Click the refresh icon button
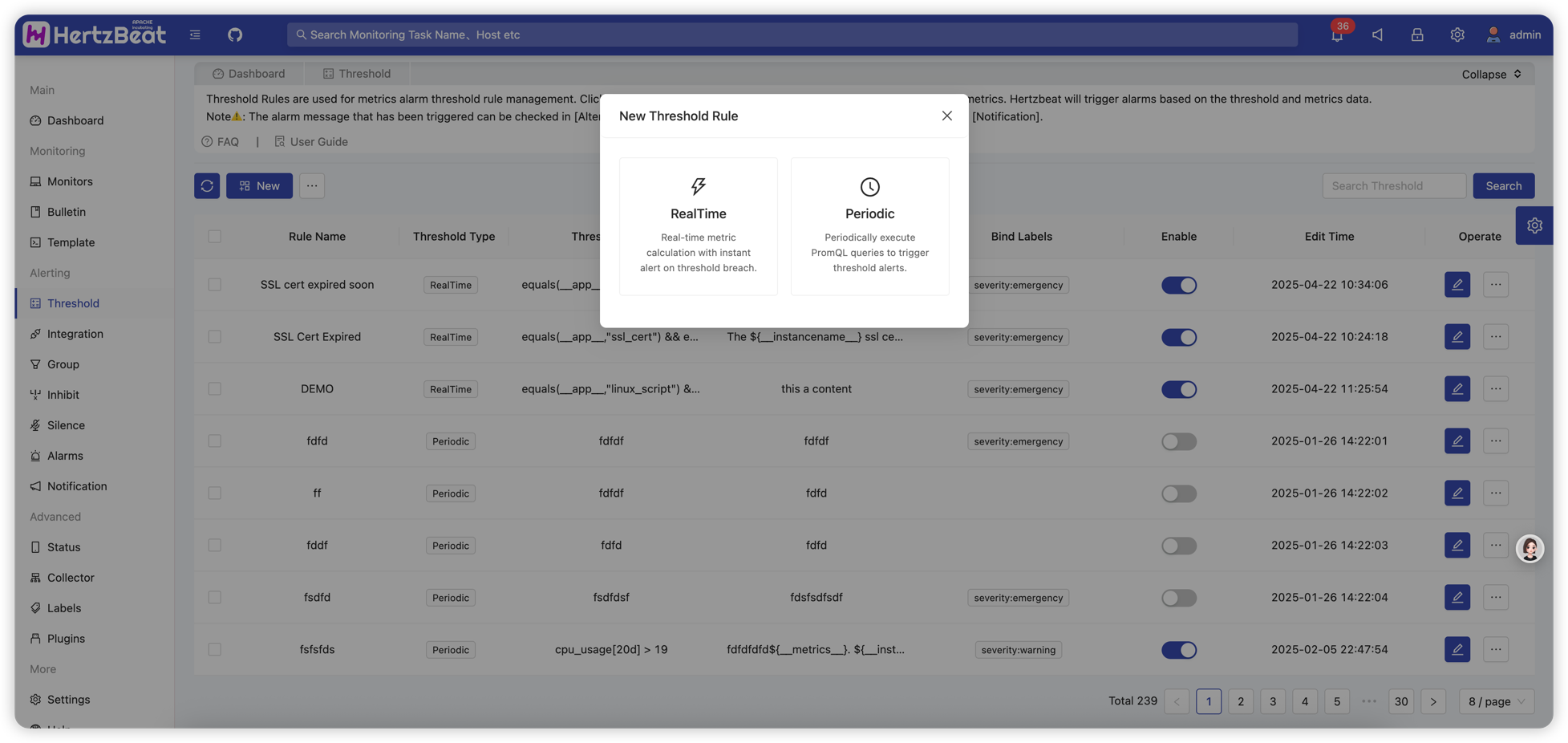 click(207, 185)
